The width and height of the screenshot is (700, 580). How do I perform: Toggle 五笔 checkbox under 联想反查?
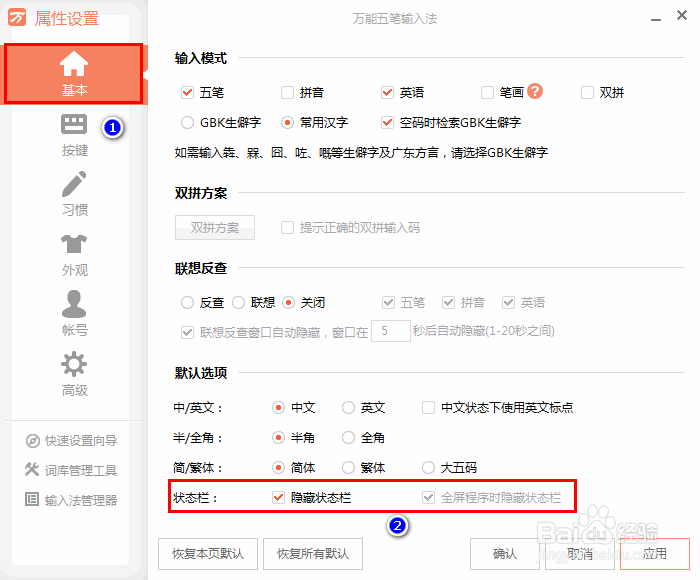388,303
